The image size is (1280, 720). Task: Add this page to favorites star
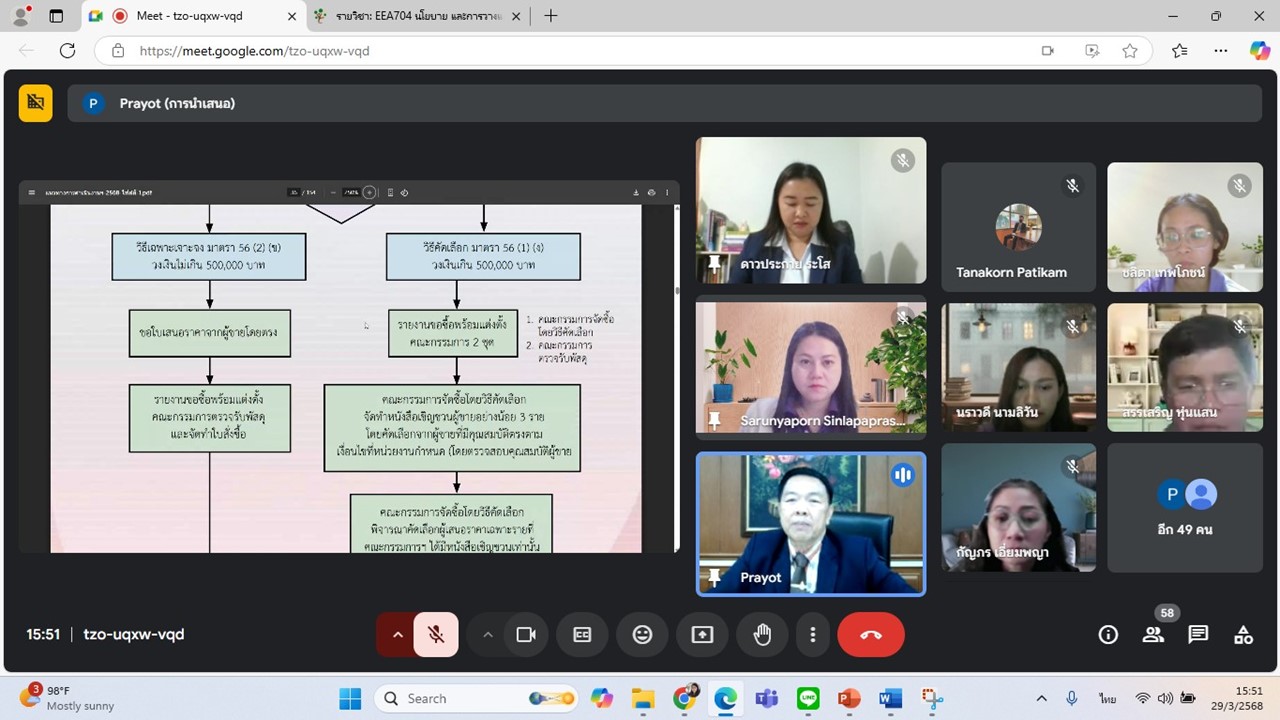click(x=1130, y=51)
